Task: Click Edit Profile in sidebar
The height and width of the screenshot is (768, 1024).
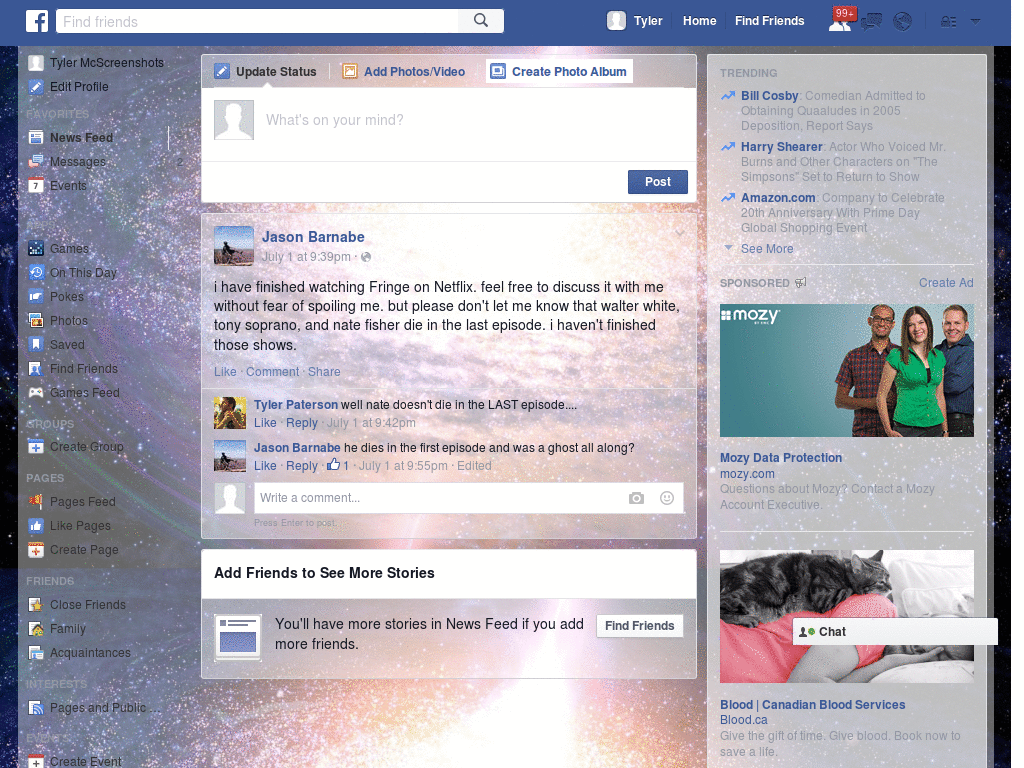Action: point(79,87)
